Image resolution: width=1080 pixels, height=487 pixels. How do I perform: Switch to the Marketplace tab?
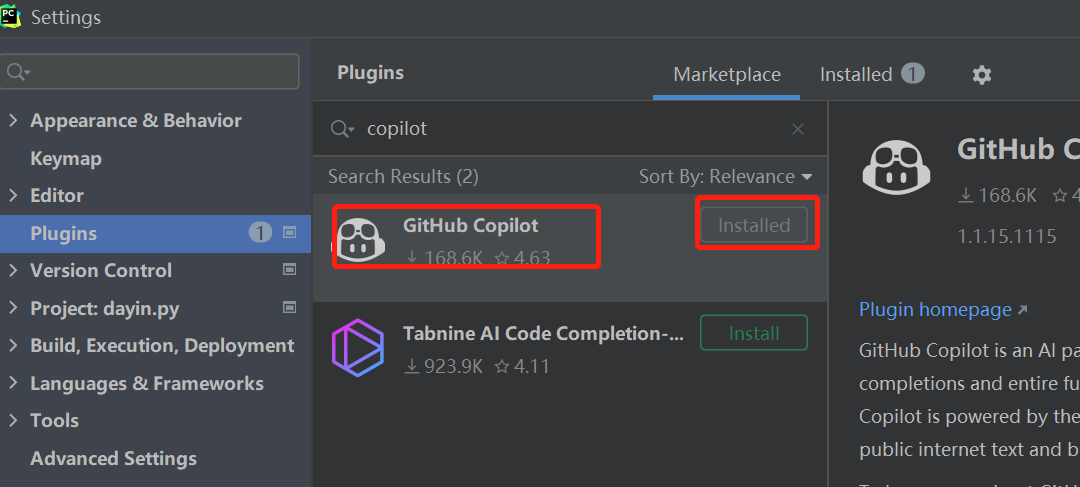pos(727,74)
